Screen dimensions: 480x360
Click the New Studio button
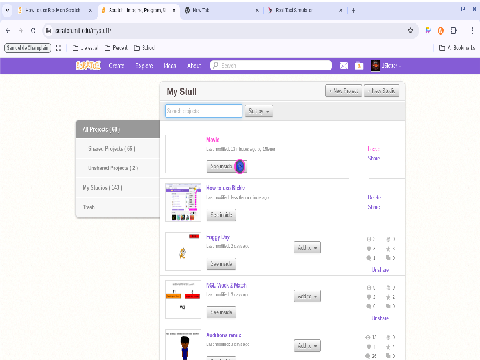(382, 91)
